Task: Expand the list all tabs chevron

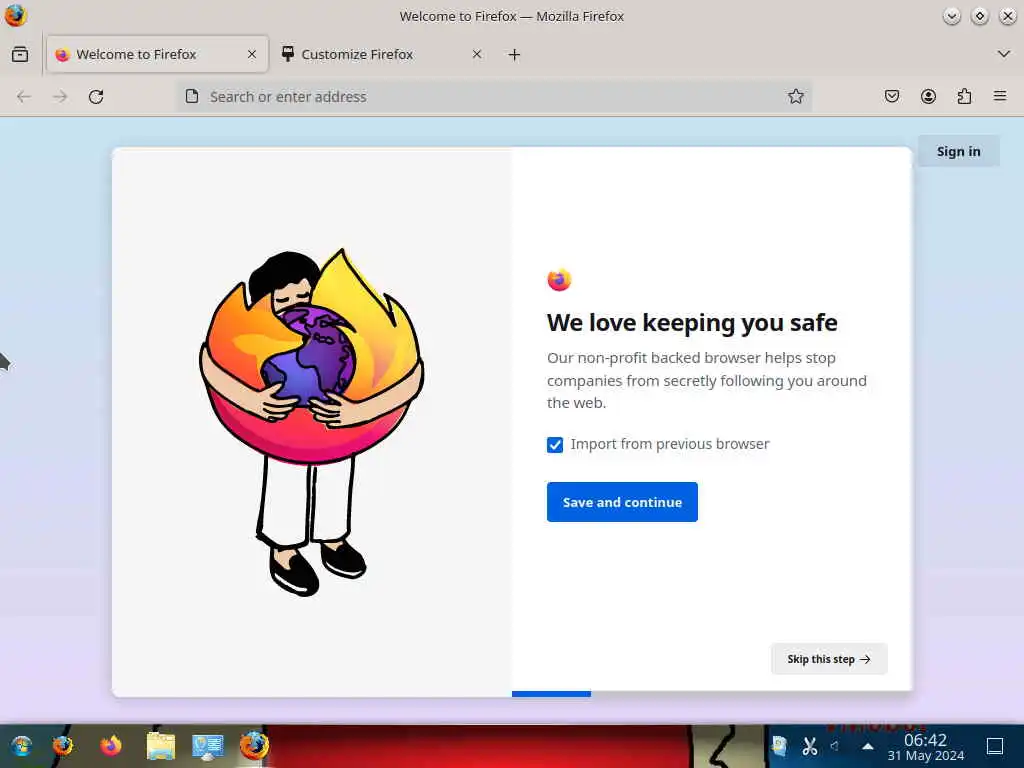Action: pos(1004,54)
